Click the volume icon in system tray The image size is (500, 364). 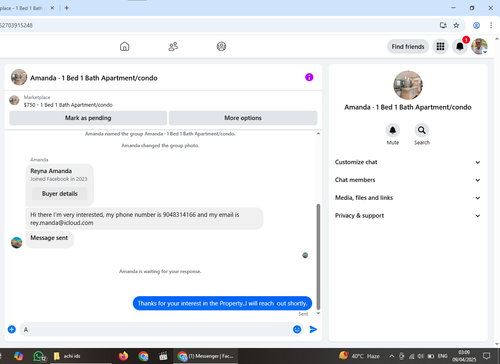[421, 356]
